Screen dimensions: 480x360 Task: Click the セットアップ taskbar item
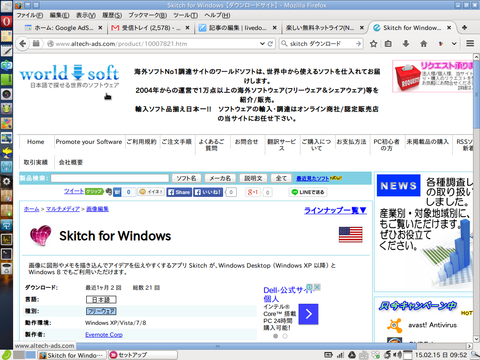[x=143, y=355]
